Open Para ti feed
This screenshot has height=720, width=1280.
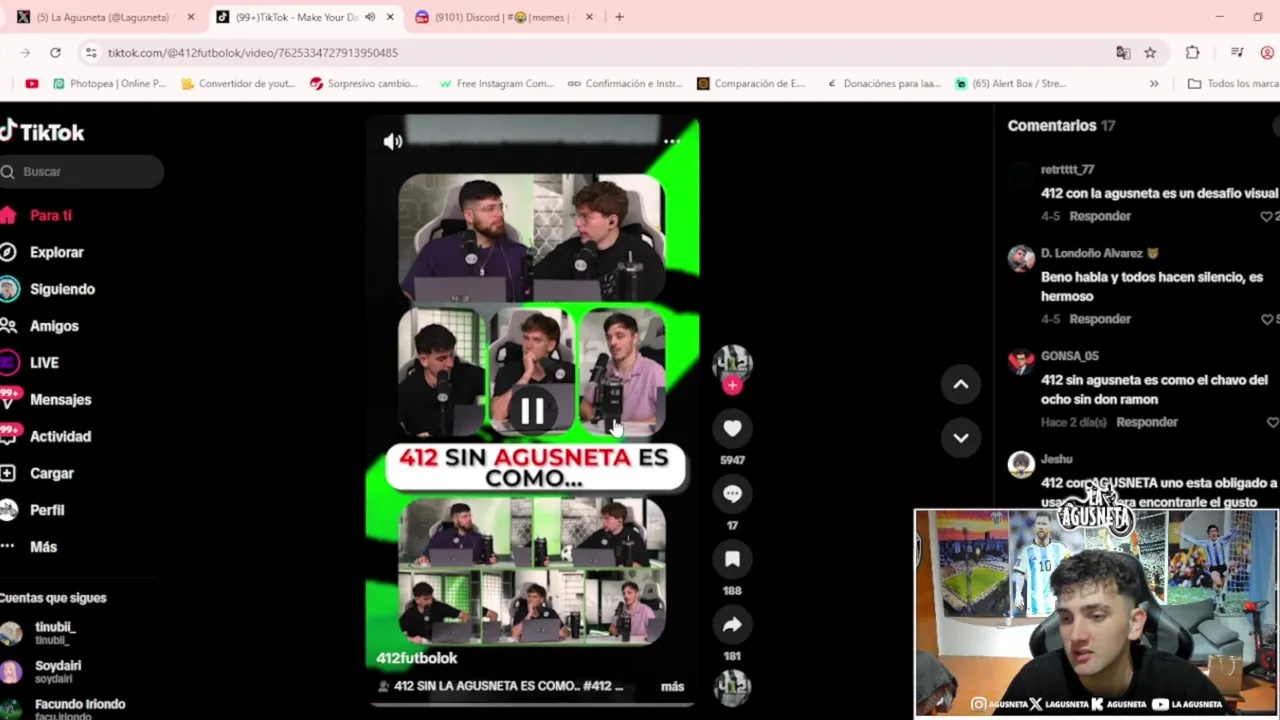coord(50,215)
